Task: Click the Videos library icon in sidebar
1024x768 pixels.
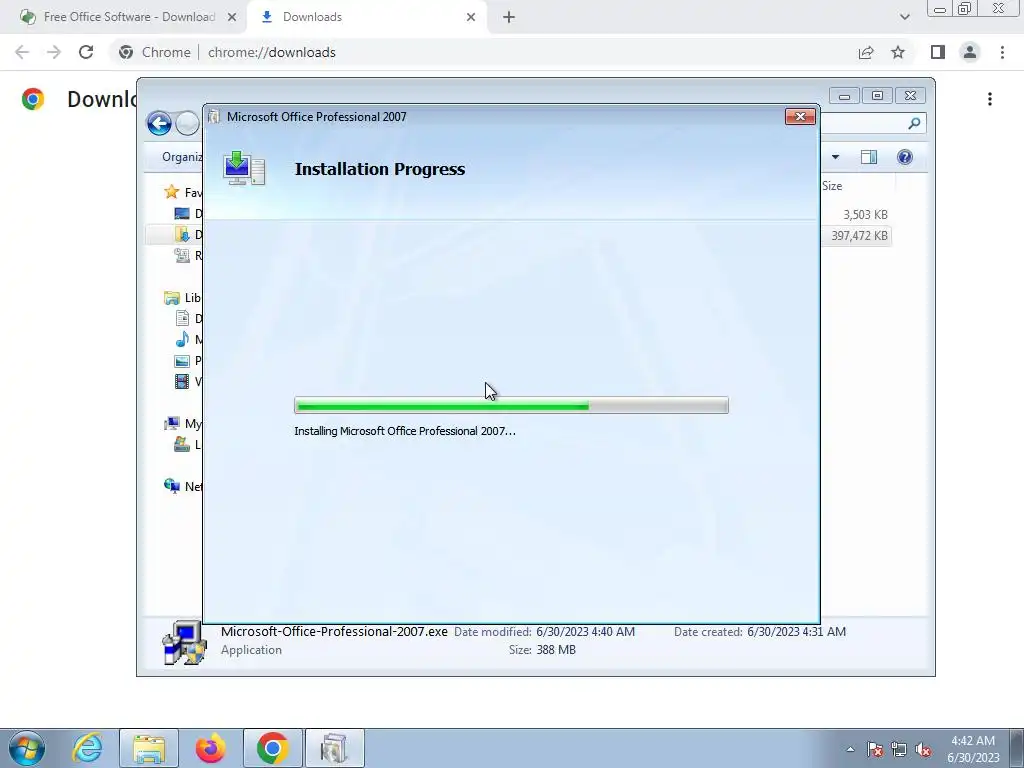Action: click(182, 381)
